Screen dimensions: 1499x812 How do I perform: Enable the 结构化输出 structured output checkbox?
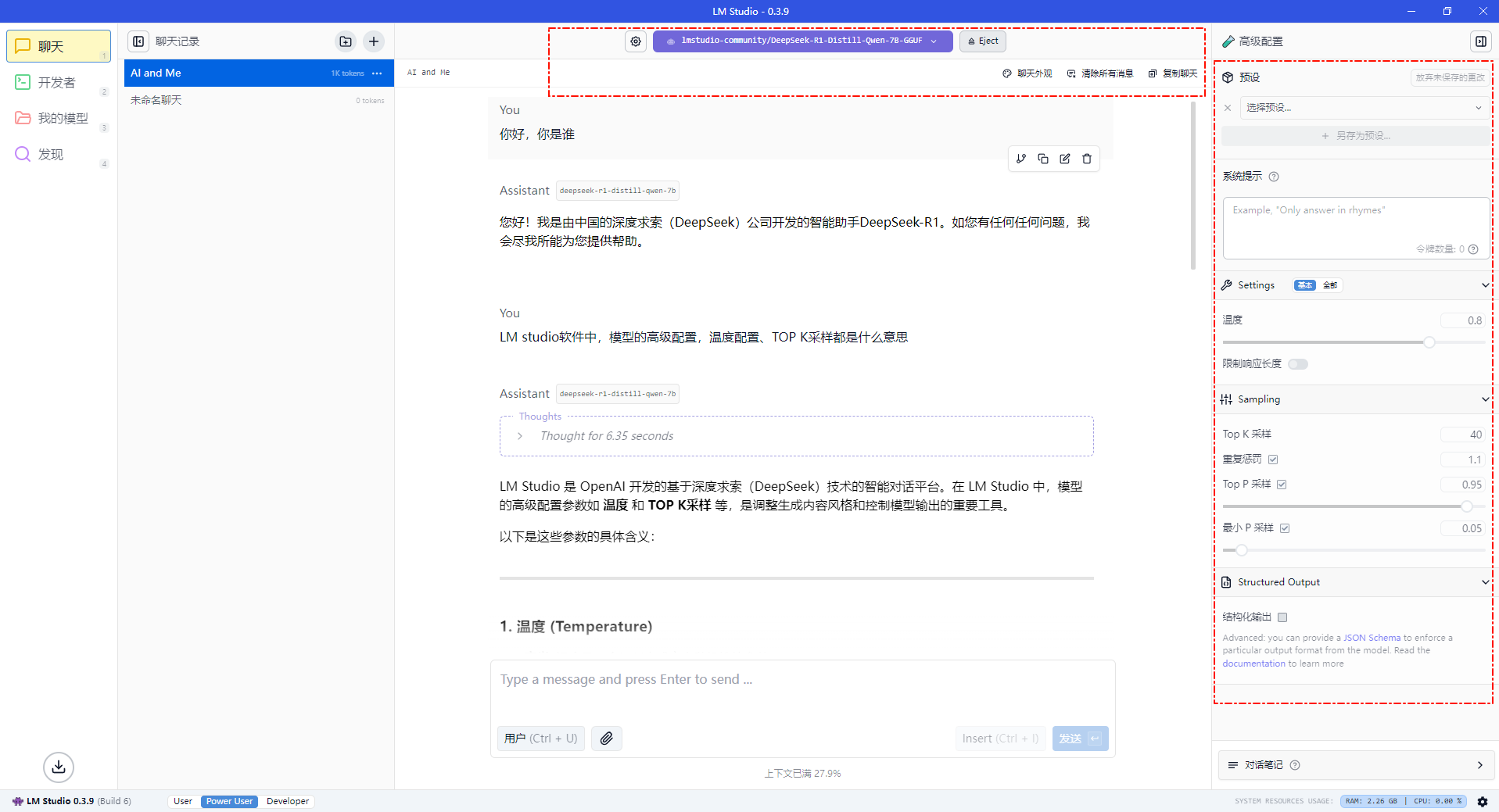pyautogui.click(x=1282, y=617)
